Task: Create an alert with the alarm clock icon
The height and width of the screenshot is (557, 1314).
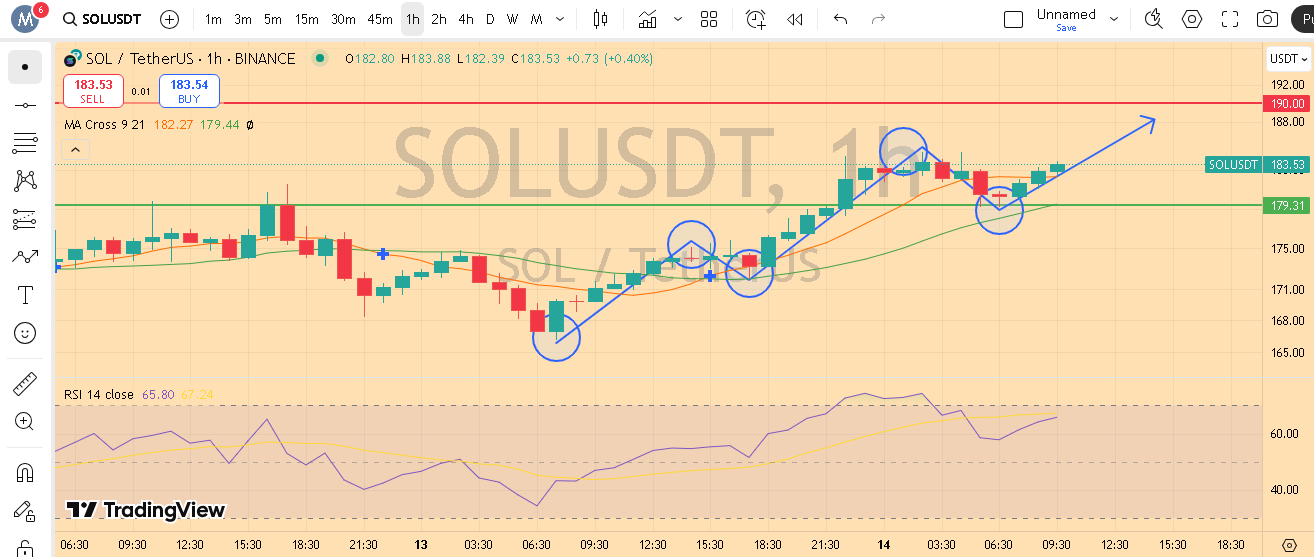Action: (x=755, y=19)
